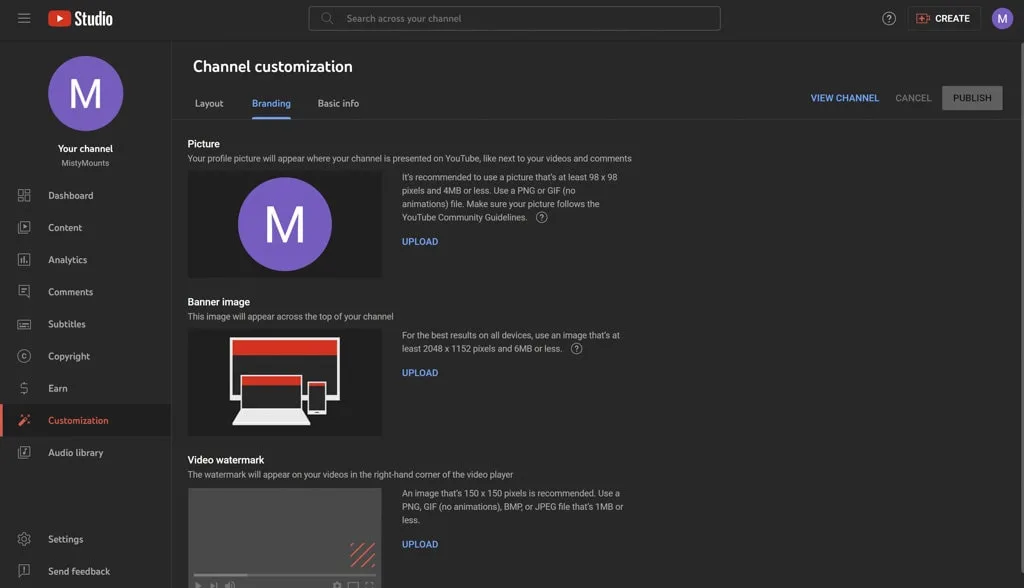Go to Dashboard in the sidebar
The width and height of the screenshot is (1024, 588).
[70, 196]
